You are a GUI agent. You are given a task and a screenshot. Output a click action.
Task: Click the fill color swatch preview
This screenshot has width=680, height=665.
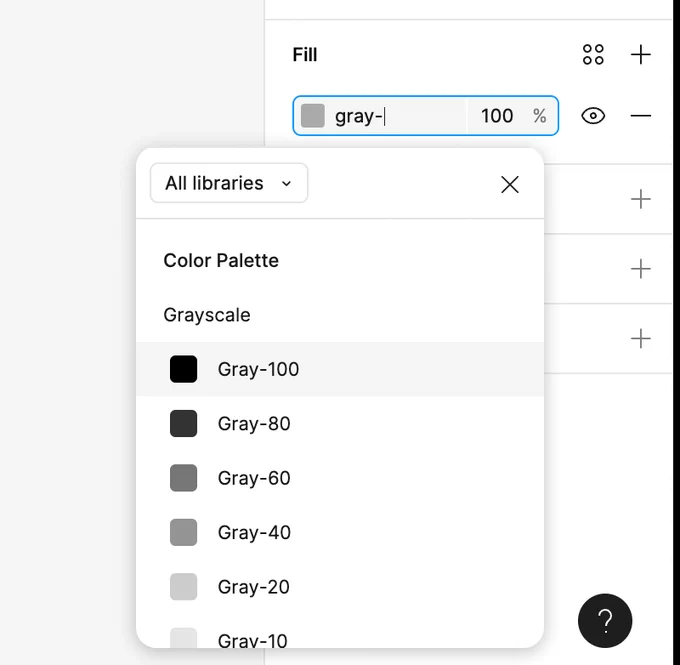pos(313,116)
